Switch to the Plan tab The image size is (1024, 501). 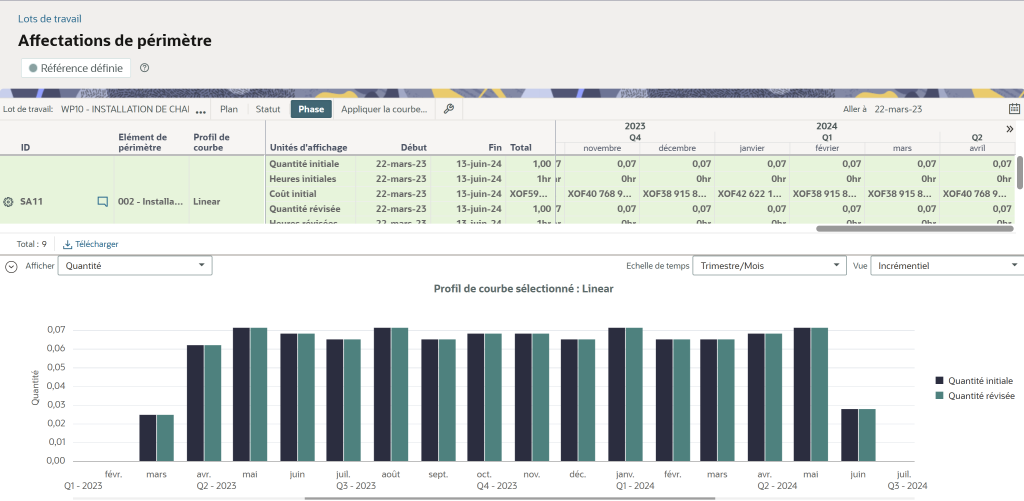pyautogui.click(x=229, y=109)
